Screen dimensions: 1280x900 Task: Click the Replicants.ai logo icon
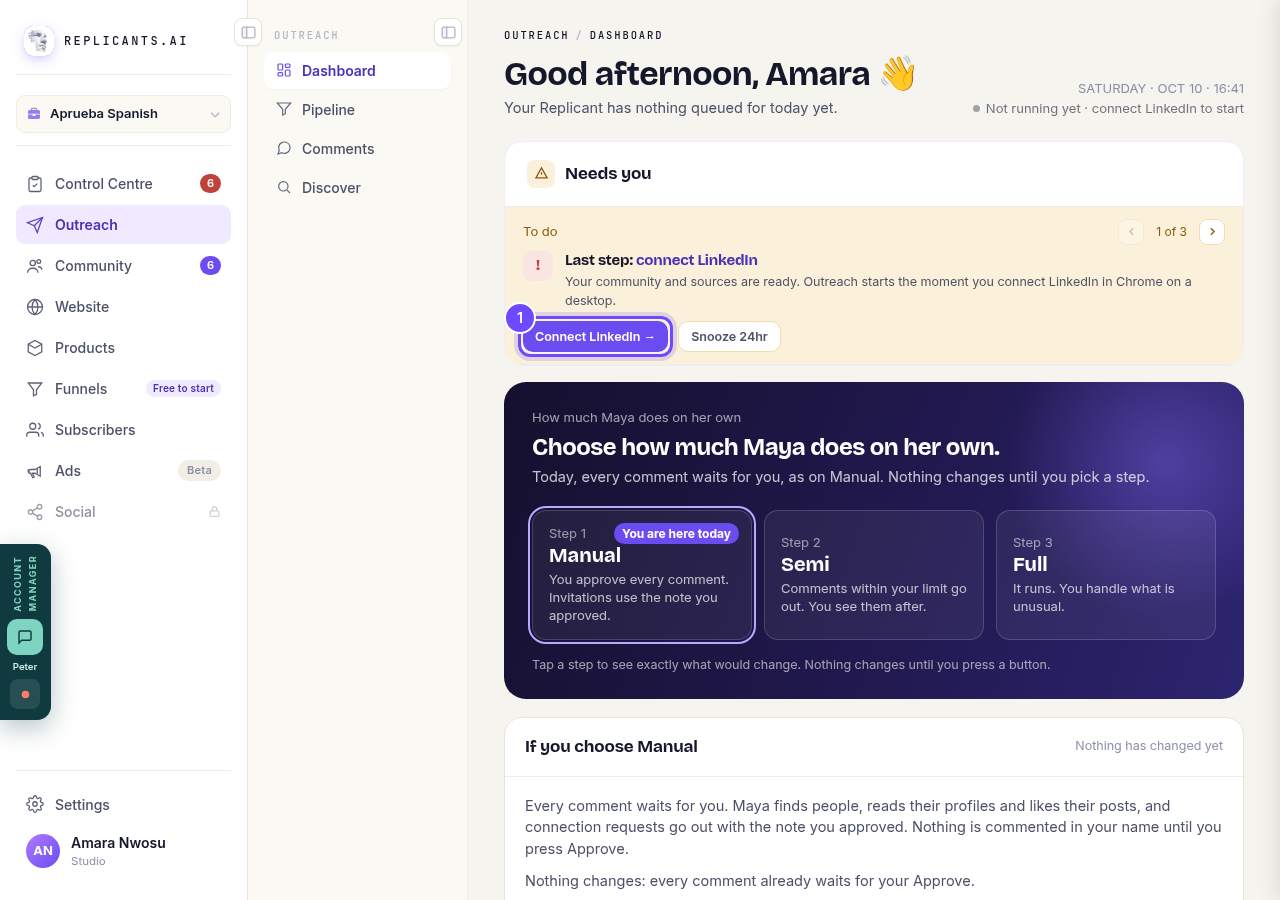tap(39, 41)
